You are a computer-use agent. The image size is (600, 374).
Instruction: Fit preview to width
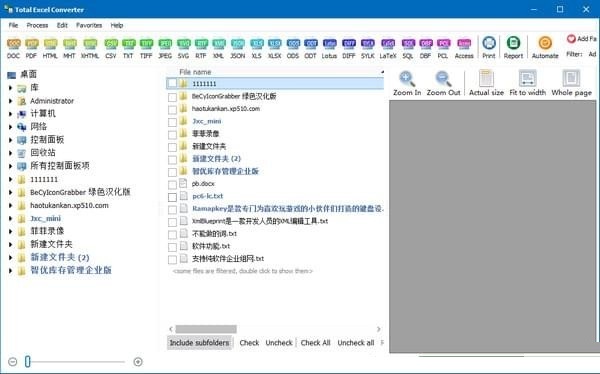527,83
